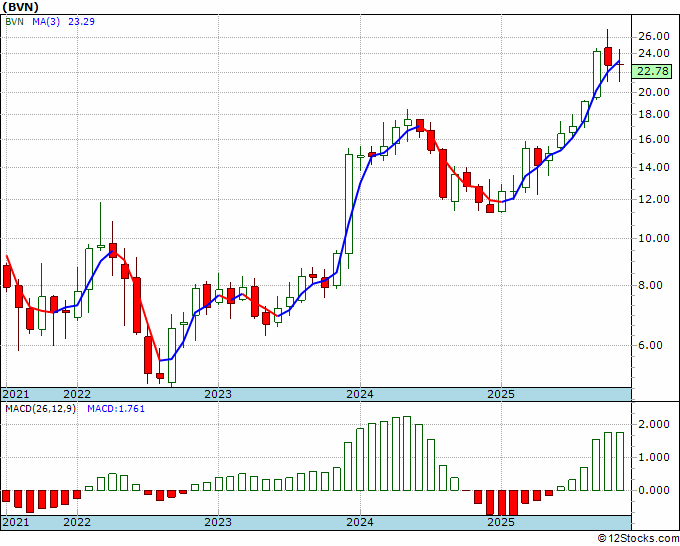The image size is (680, 546).
Task: Click the 2.000 MACD axis label
Action: (654, 425)
